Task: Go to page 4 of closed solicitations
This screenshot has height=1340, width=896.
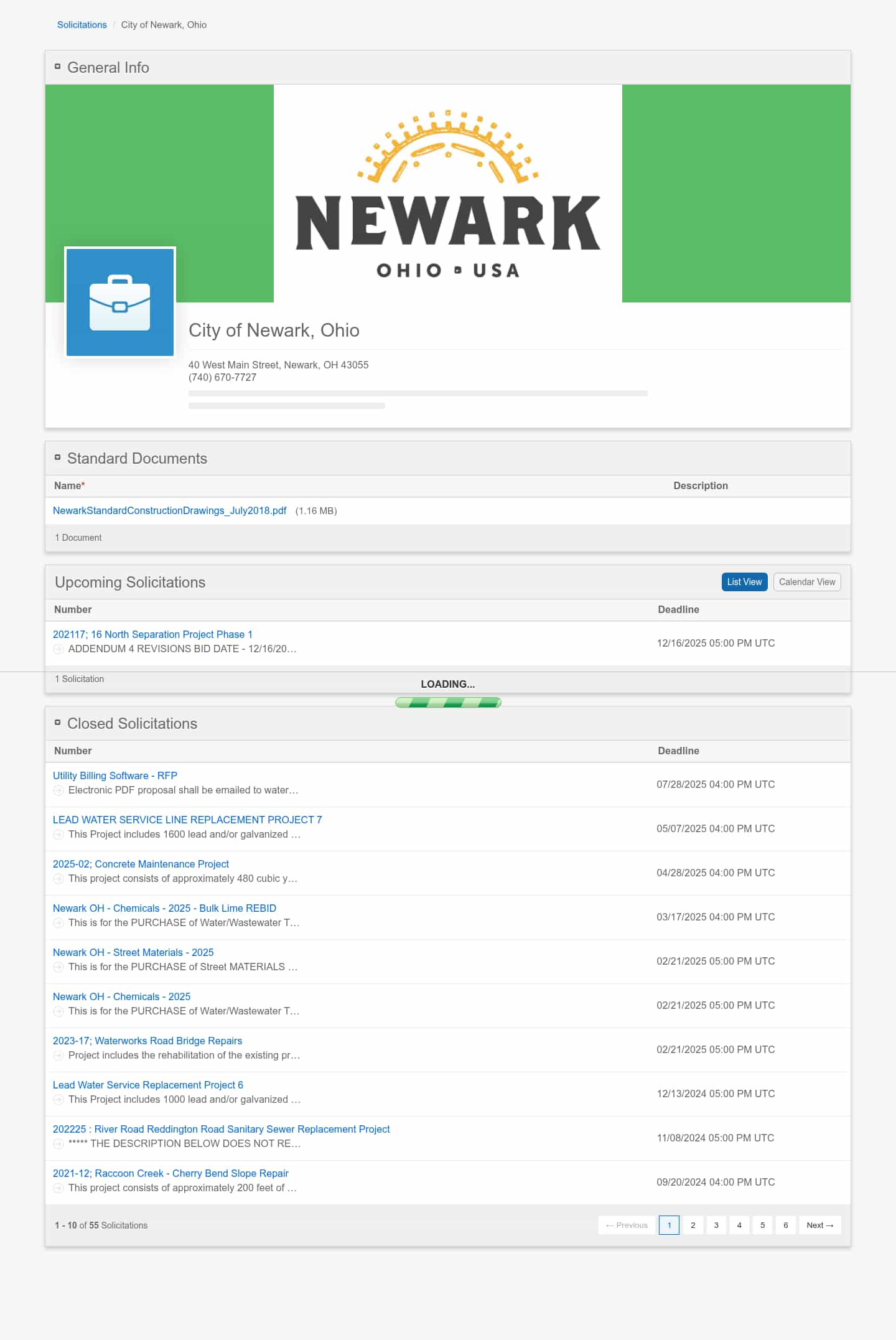Action: 739,1225
